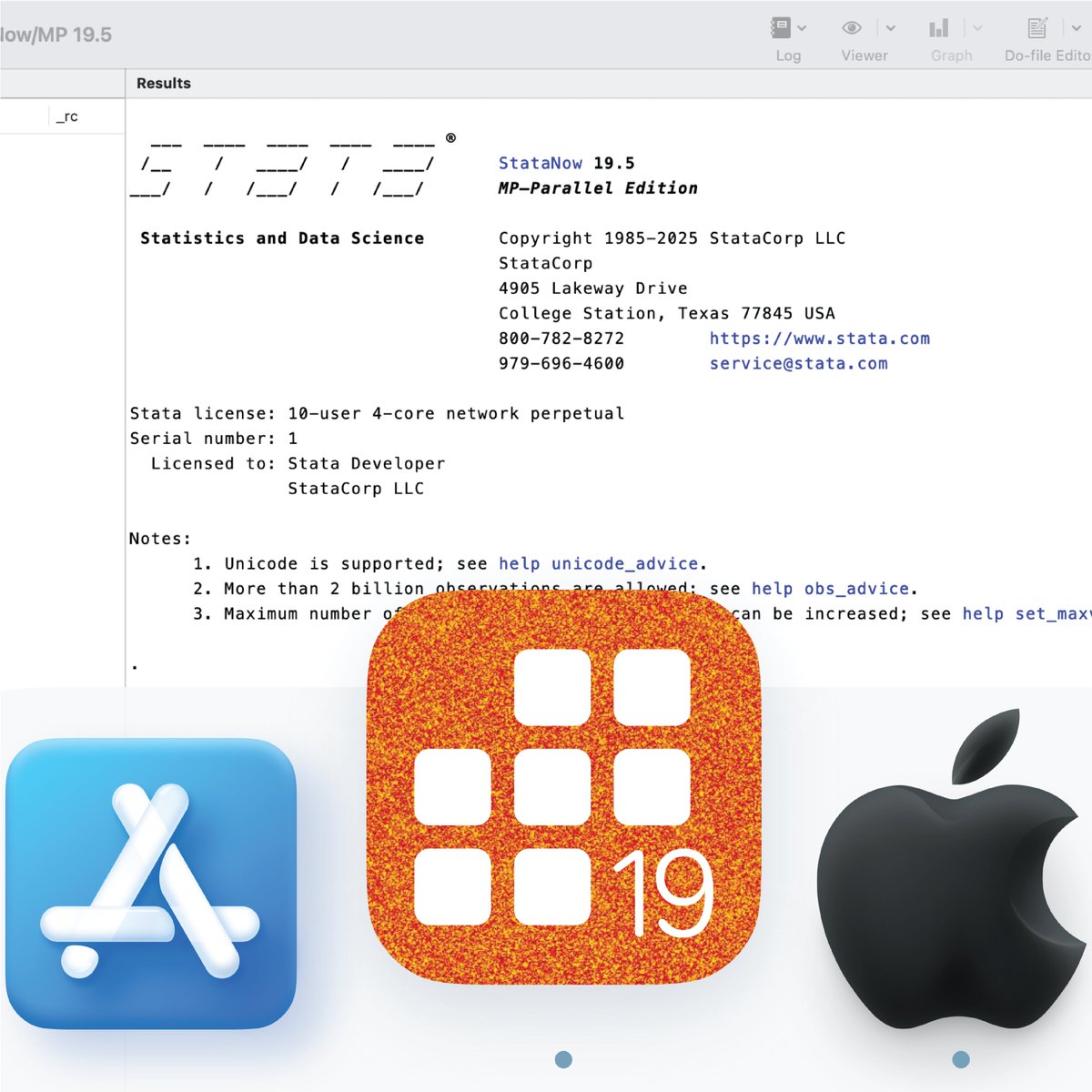Open the help obs_advice link
The width and height of the screenshot is (1092, 1092).
tap(830, 589)
